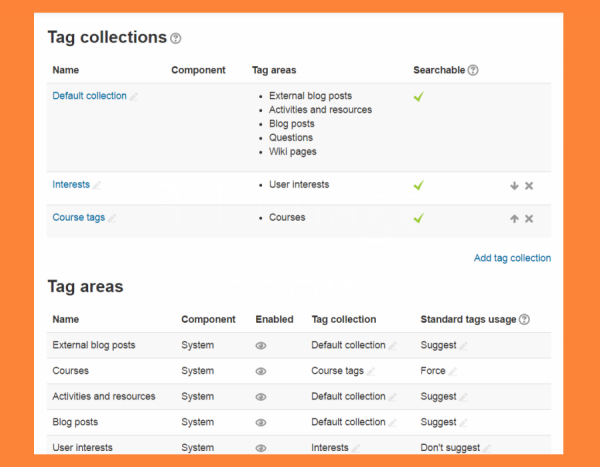The height and width of the screenshot is (467, 600).
Task: Change Activities and resources Suggest setting
Action: click(463, 397)
